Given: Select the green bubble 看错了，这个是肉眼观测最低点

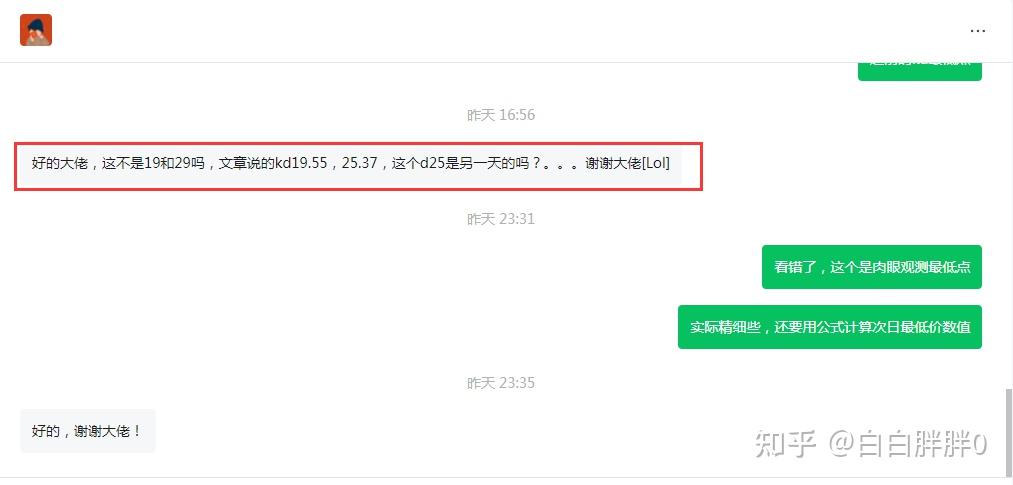Looking at the screenshot, I should tap(872, 267).
